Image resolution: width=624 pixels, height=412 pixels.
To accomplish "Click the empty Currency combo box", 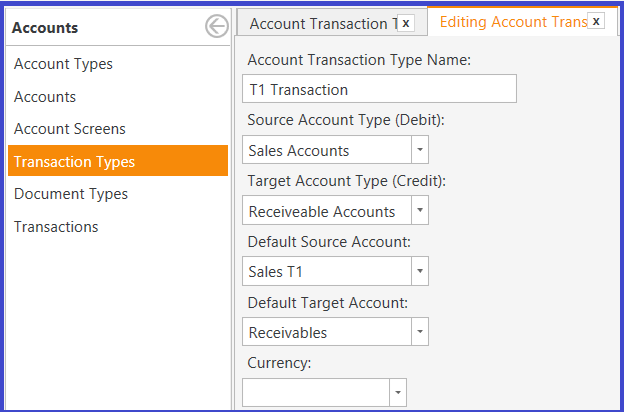I will click(324, 392).
